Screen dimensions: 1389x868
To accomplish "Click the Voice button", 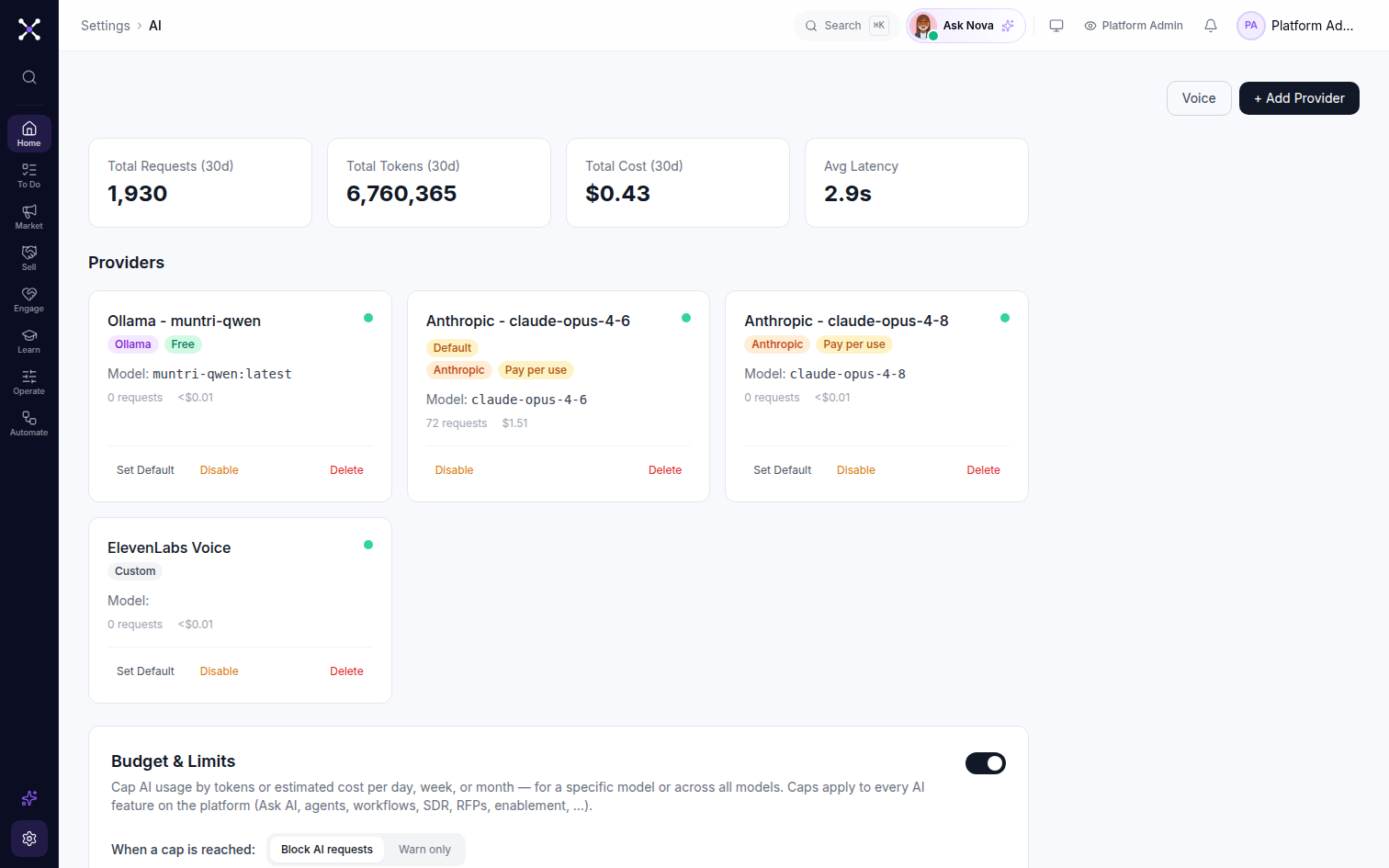I will (x=1199, y=98).
